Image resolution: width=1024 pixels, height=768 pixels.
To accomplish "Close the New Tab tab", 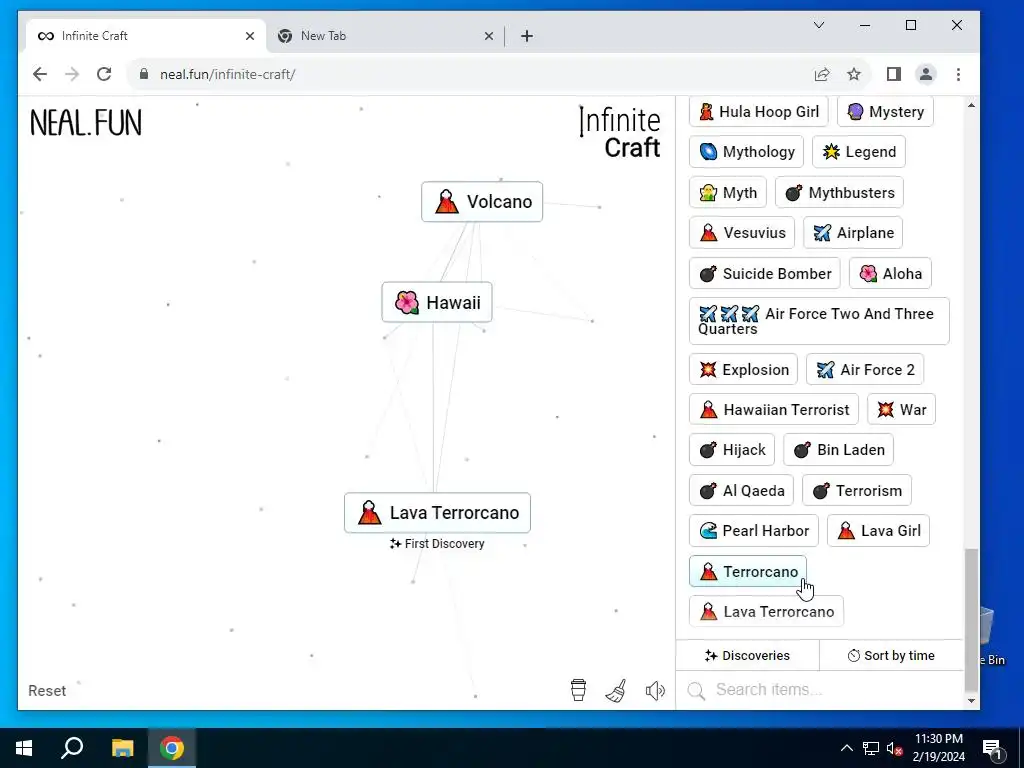I will pos(488,36).
